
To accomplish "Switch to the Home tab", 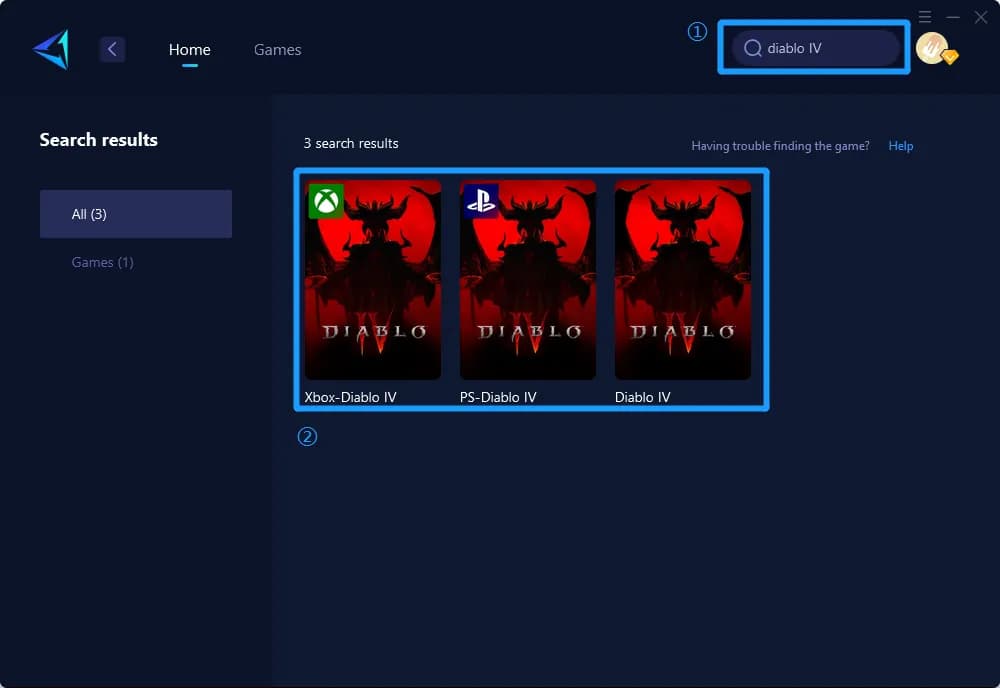I will pos(189,48).
